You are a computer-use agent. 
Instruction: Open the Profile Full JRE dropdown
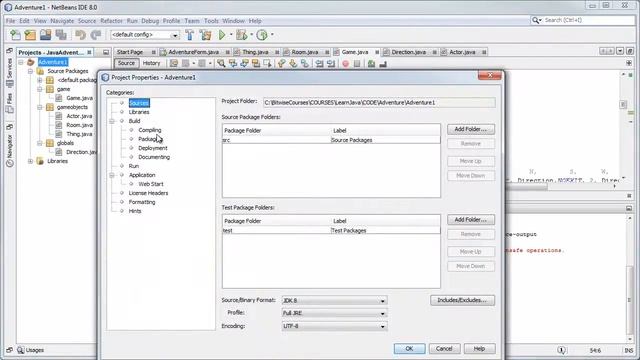pyautogui.click(x=334, y=313)
